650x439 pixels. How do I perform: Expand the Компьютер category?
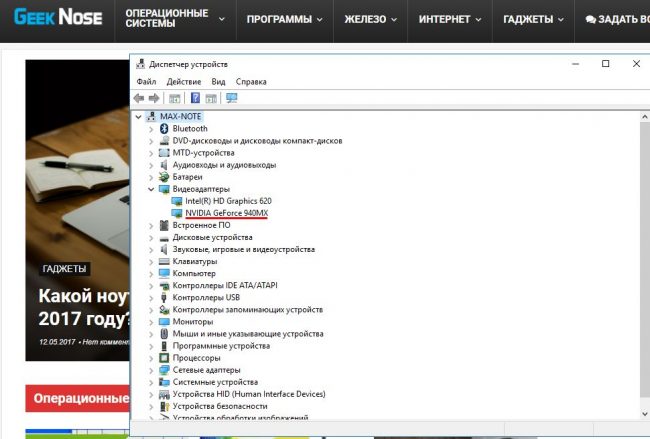tap(151, 274)
